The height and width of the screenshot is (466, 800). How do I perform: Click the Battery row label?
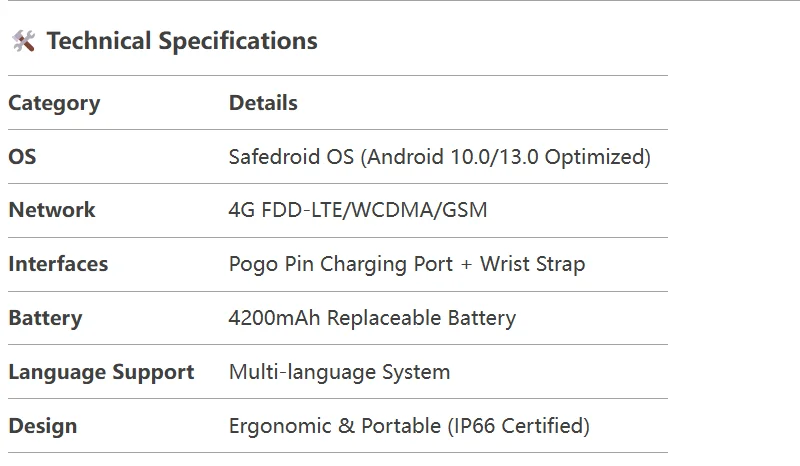pos(45,318)
